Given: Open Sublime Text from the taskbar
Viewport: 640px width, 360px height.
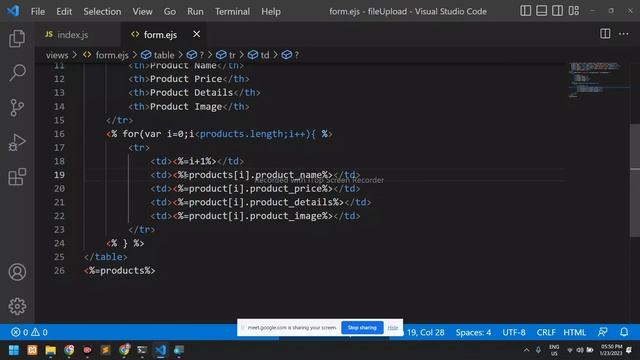Looking at the screenshot, I should point(105,350).
